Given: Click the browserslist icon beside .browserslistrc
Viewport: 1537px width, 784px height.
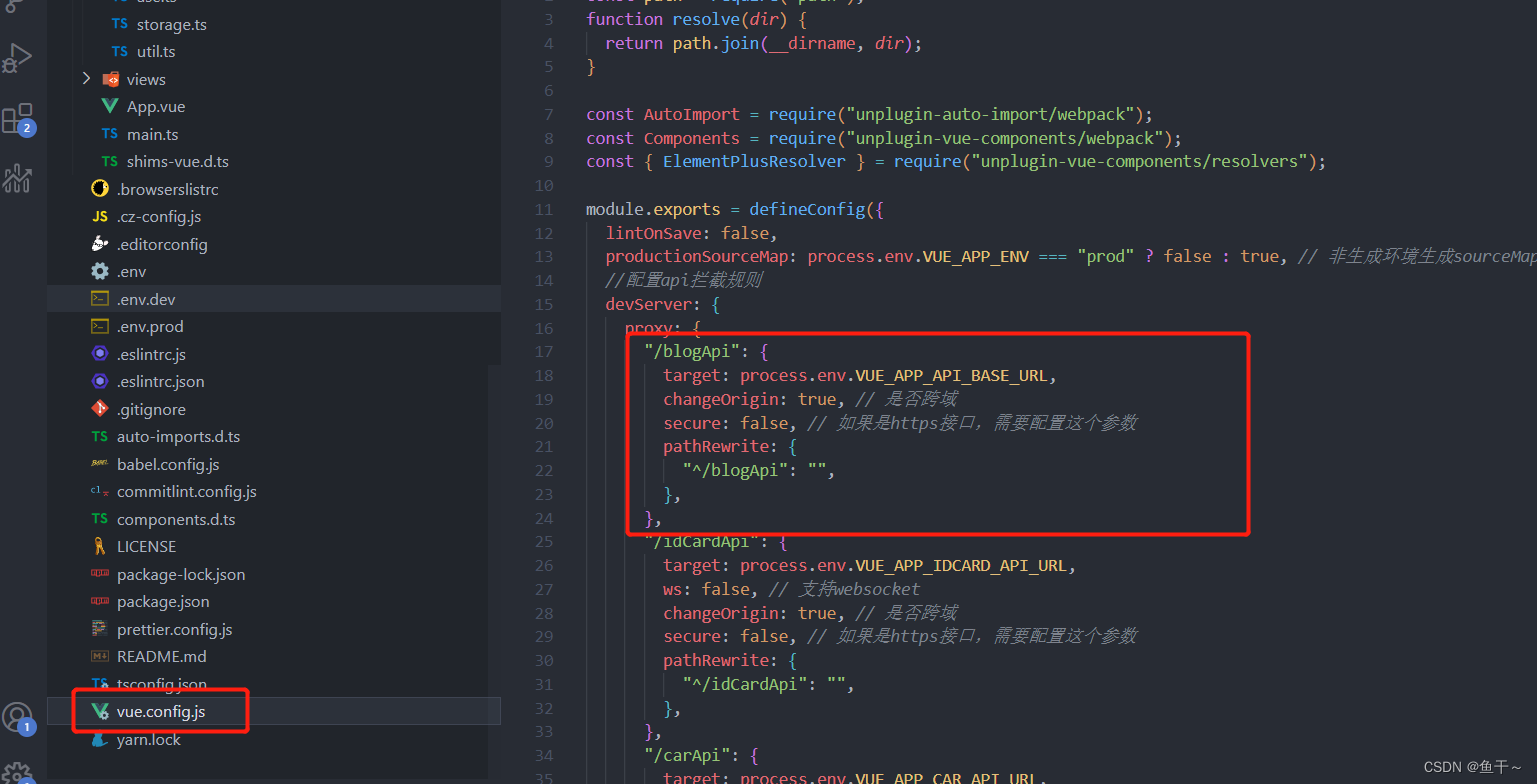Looking at the screenshot, I should (100, 189).
